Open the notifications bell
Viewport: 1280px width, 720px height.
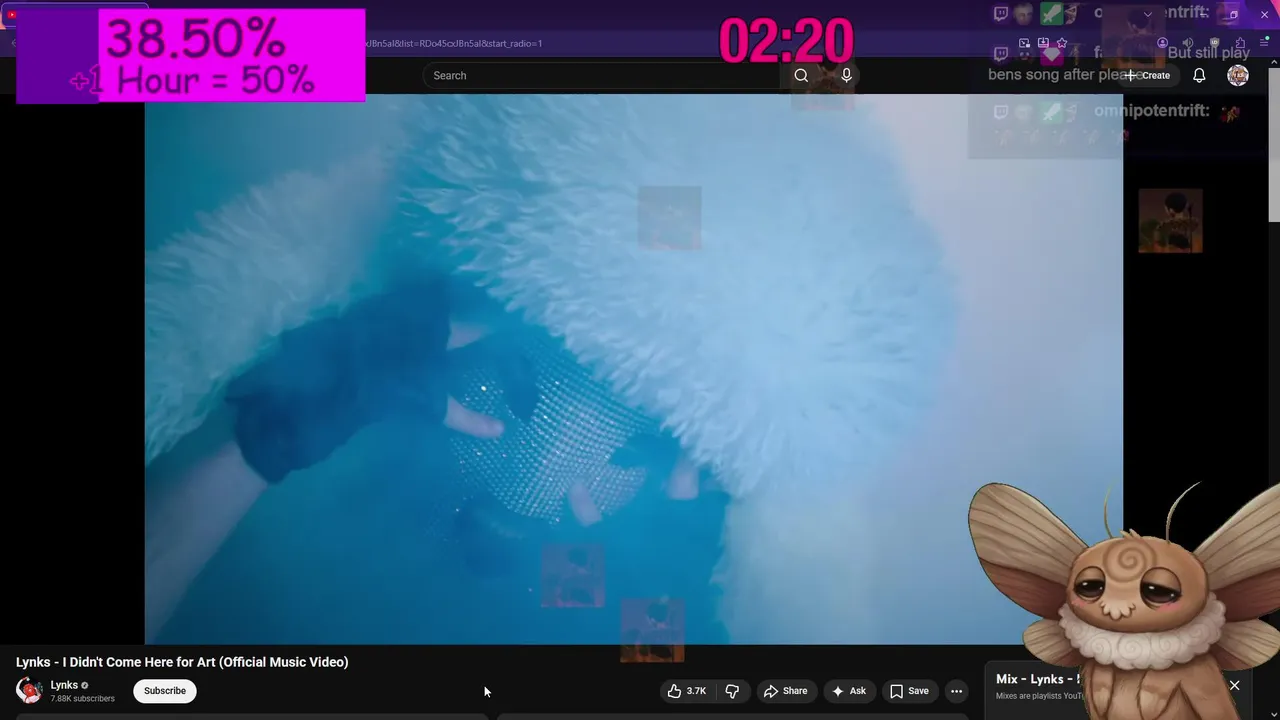[1199, 75]
